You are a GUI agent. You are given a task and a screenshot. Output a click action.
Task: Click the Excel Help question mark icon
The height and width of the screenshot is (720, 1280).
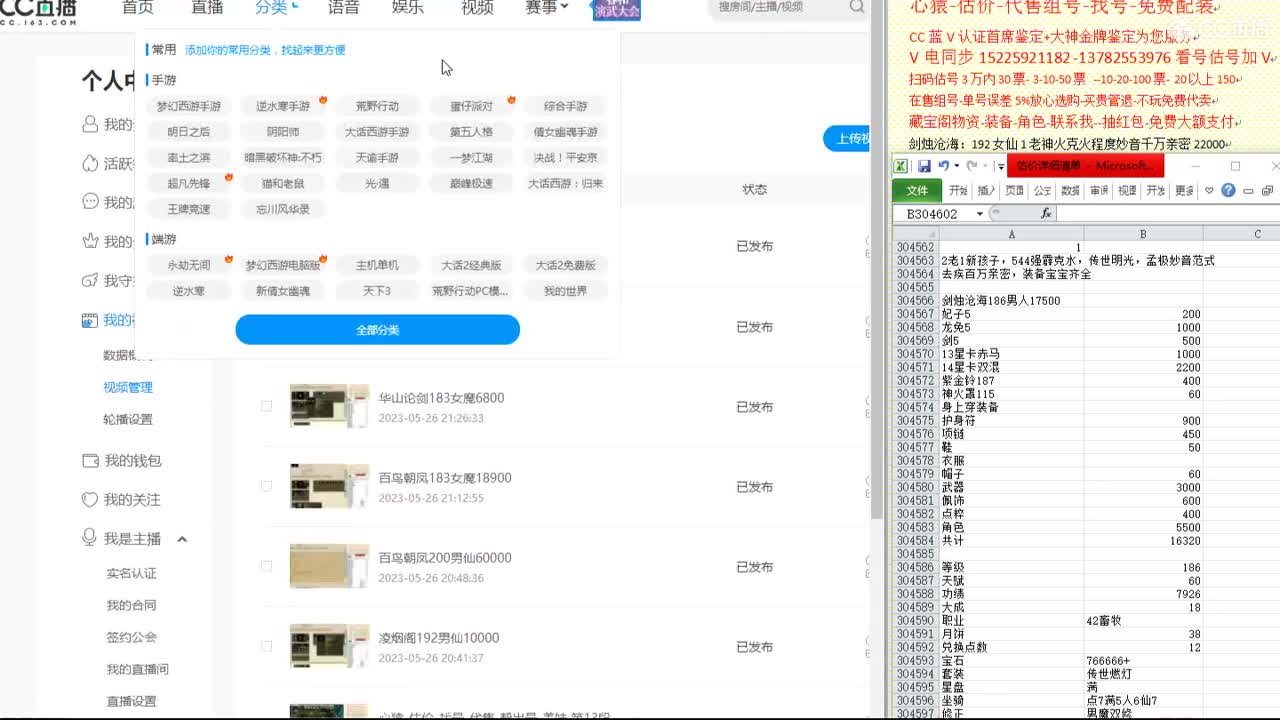tap(1228, 192)
